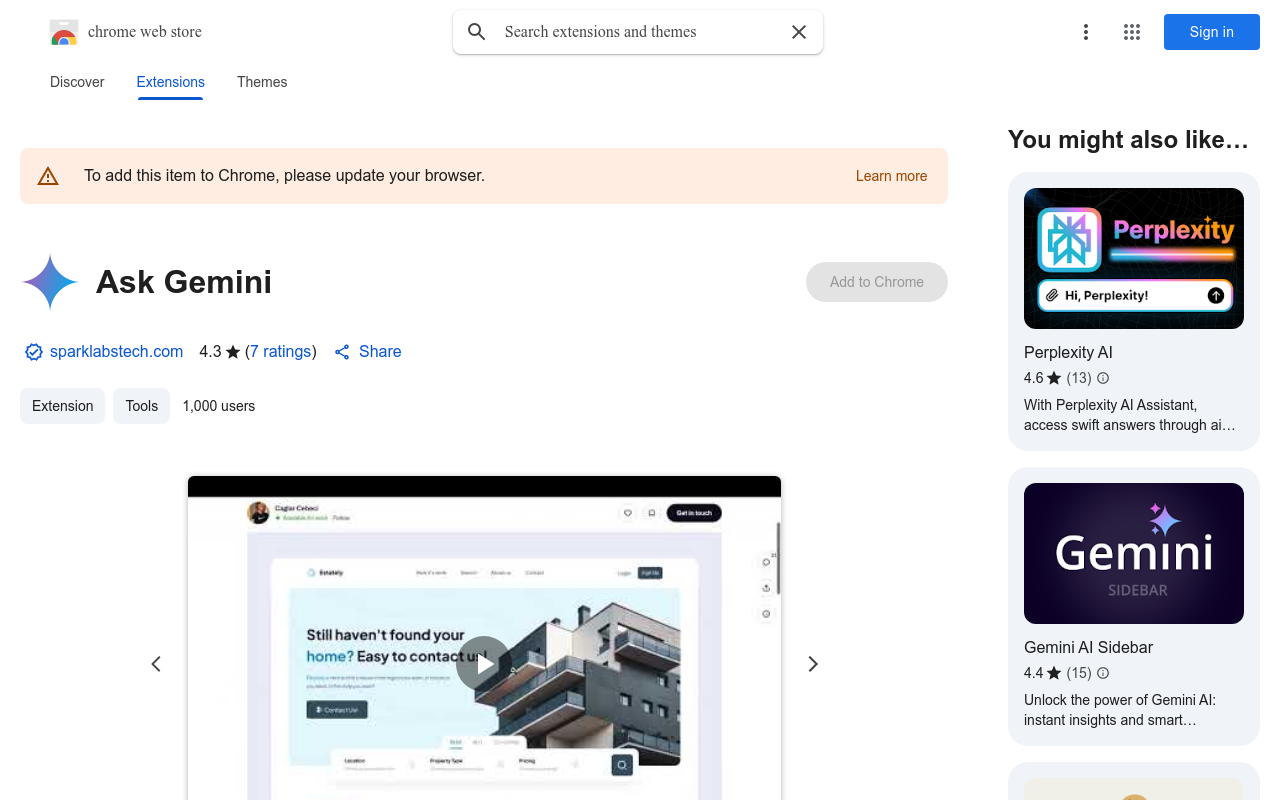Click the disabled Add to Chrome button
Image resolution: width=1280 pixels, height=800 pixels.
[877, 282]
